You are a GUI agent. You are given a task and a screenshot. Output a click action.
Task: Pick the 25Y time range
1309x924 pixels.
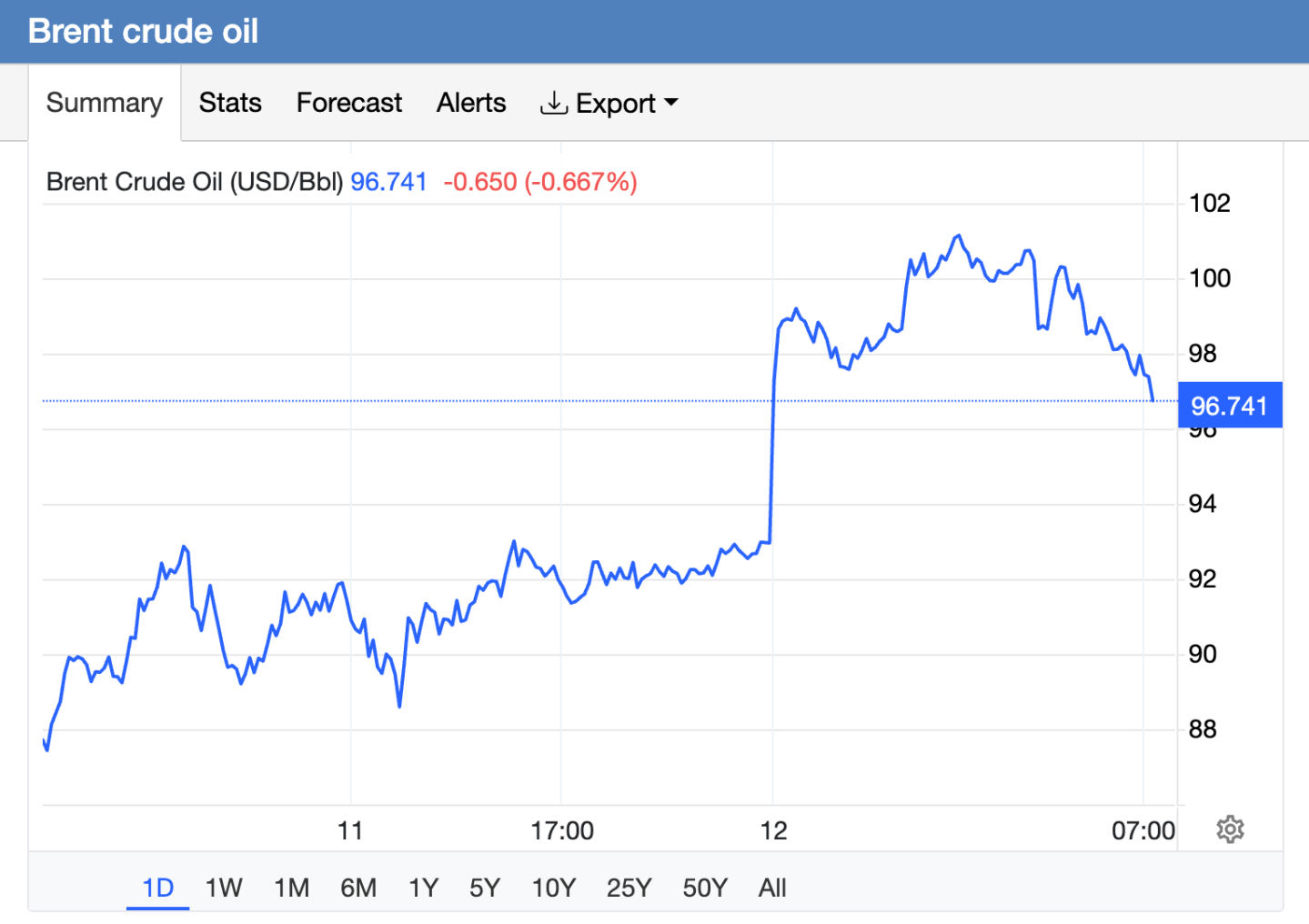pyautogui.click(x=629, y=888)
